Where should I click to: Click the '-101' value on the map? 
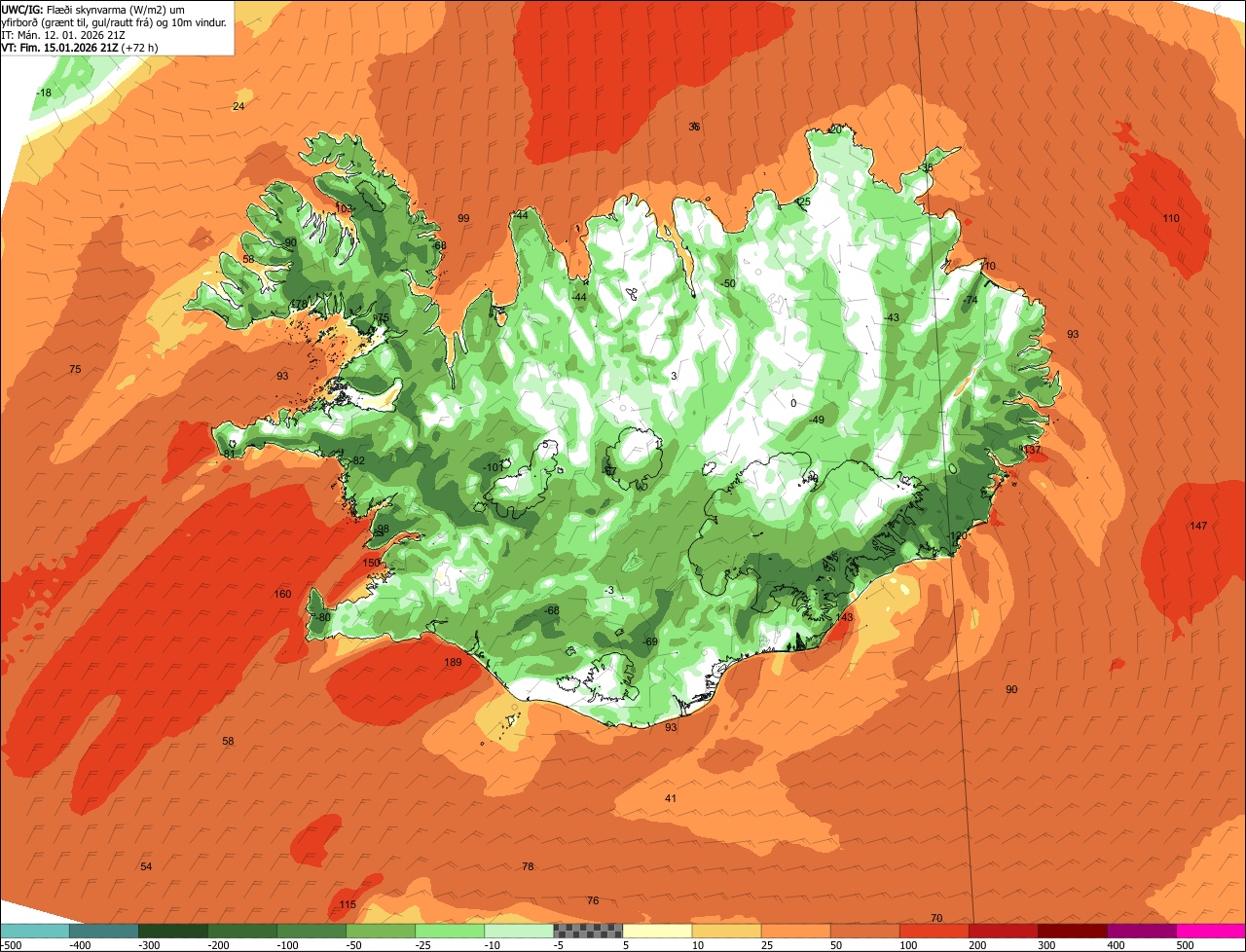[x=494, y=467]
